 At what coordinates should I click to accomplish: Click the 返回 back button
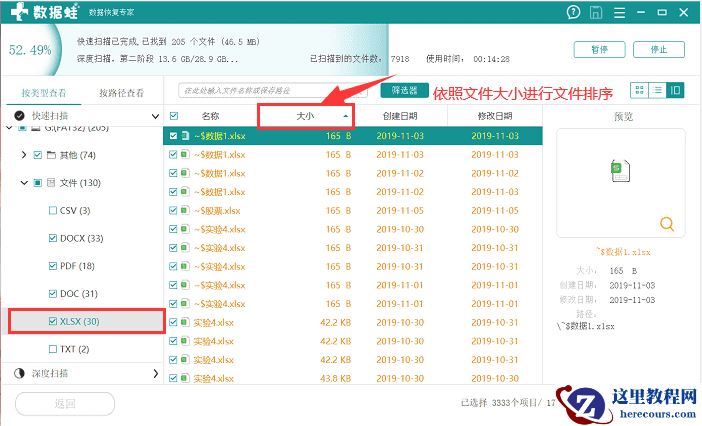(x=65, y=404)
